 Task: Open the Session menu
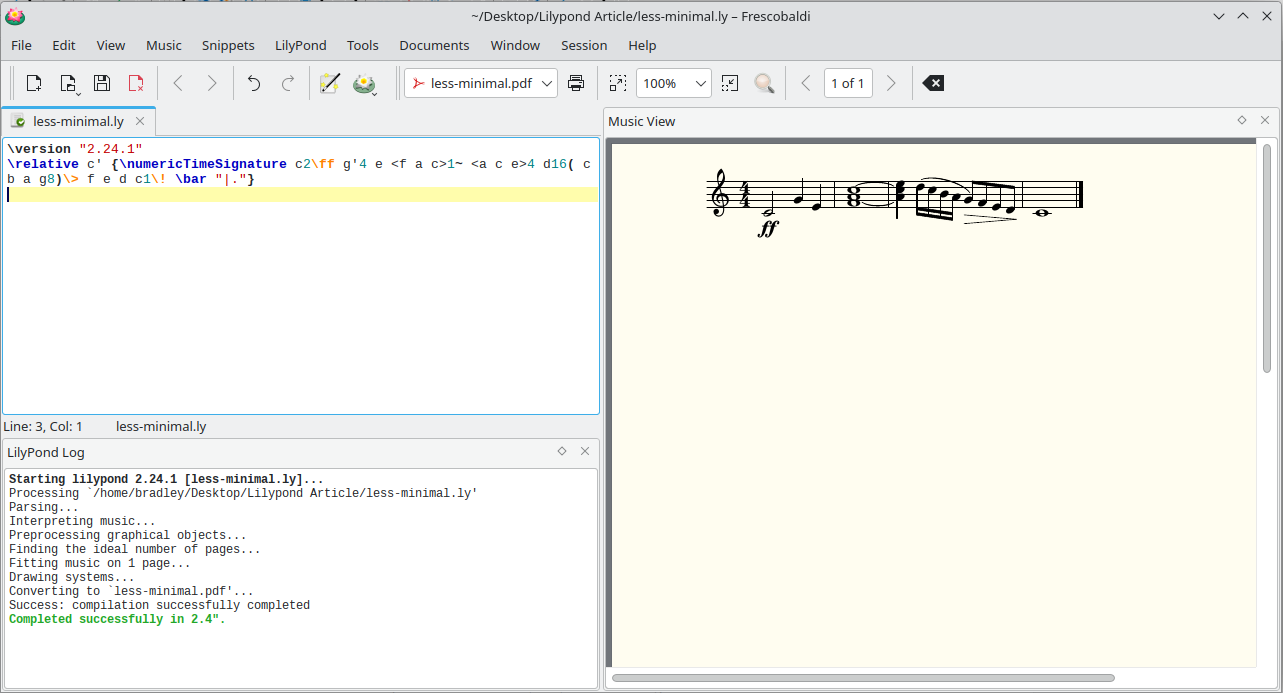point(584,45)
